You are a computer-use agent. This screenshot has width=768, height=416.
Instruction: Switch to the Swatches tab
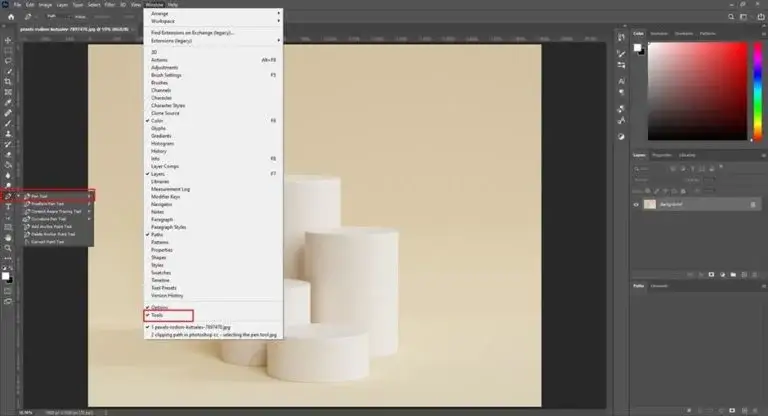[659, 34]
